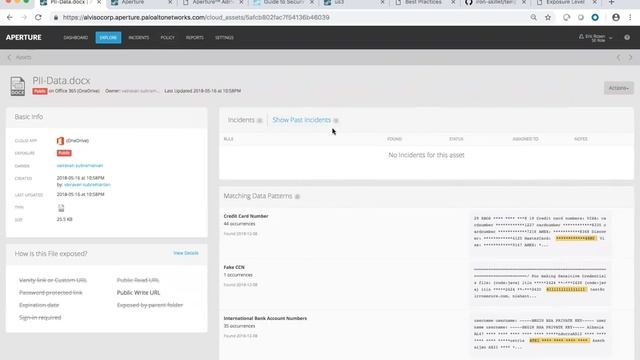
Task: Reload the page with the refresh icon
Action: pos(38,18)
